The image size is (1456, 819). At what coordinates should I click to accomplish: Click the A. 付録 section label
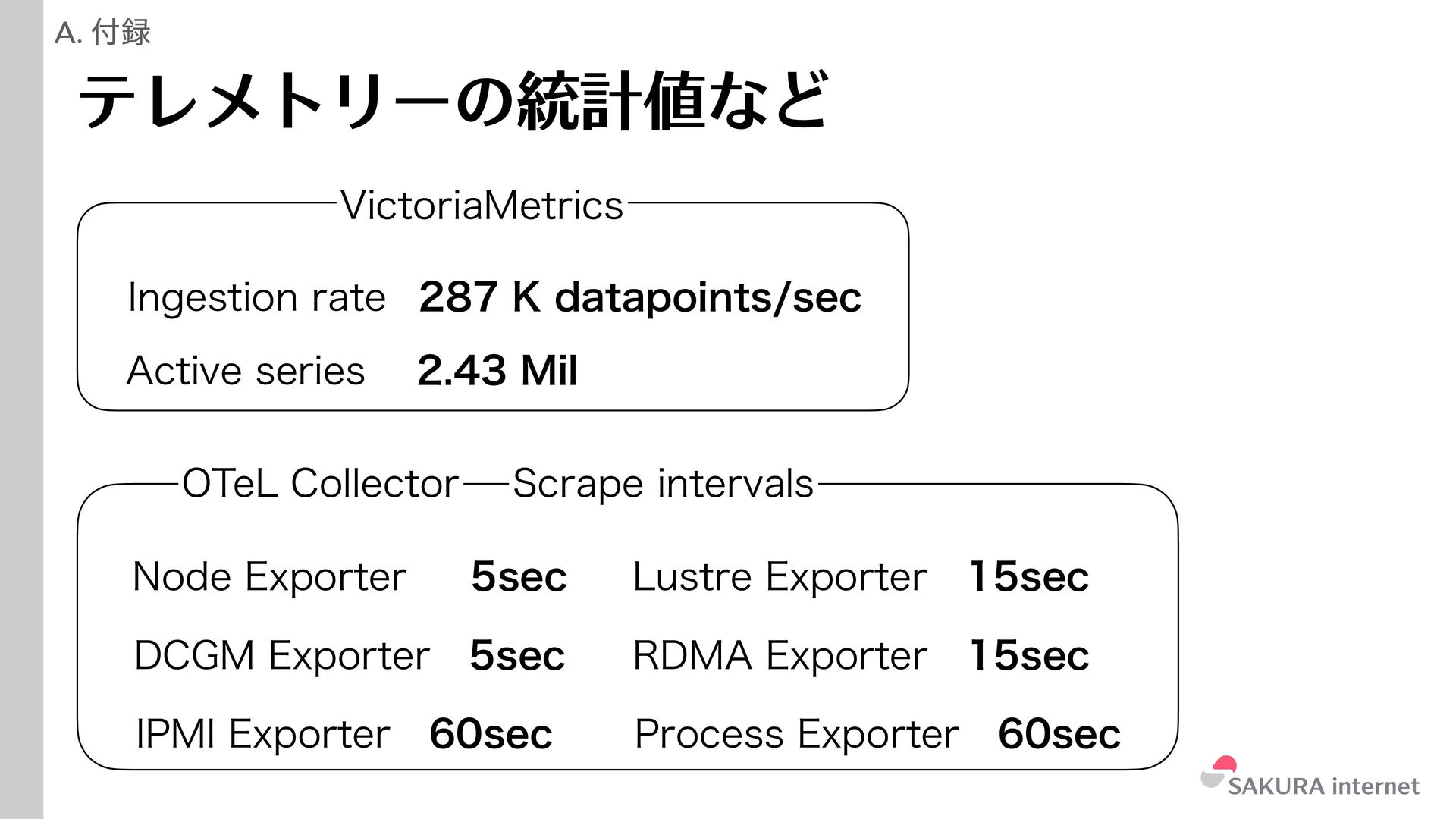(103, 33)
